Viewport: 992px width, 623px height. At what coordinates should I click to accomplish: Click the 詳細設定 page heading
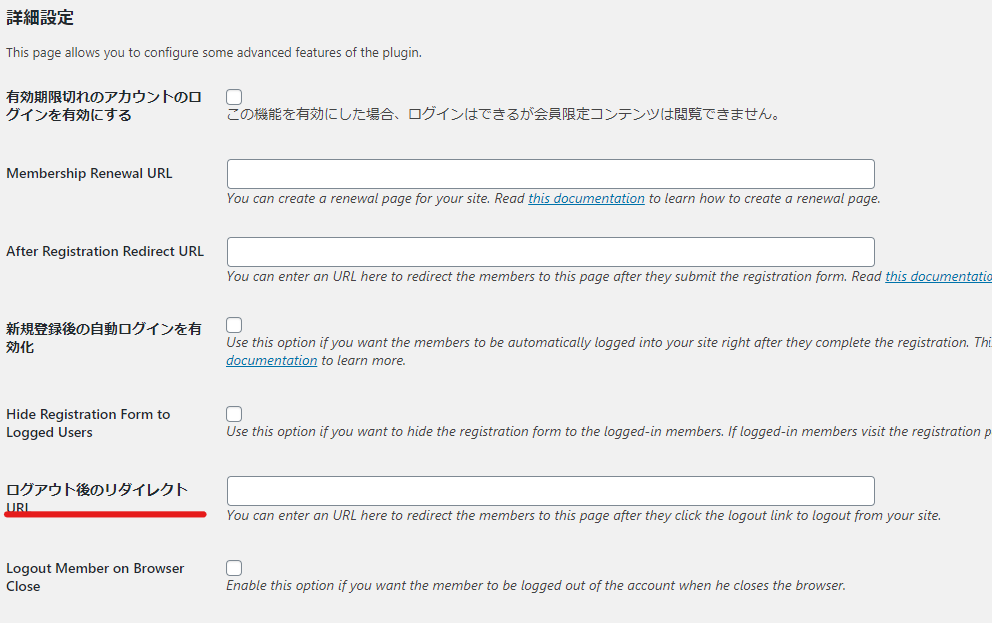[40, 18]
